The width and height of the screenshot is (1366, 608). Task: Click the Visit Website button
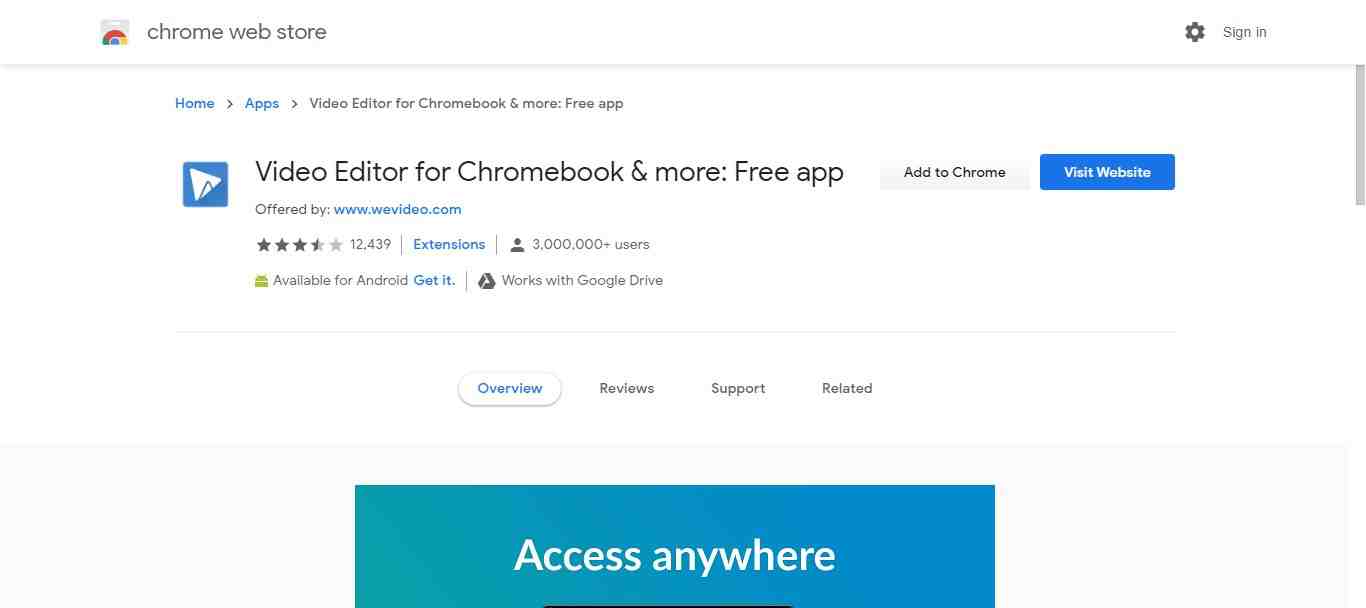click(1106, 172)
